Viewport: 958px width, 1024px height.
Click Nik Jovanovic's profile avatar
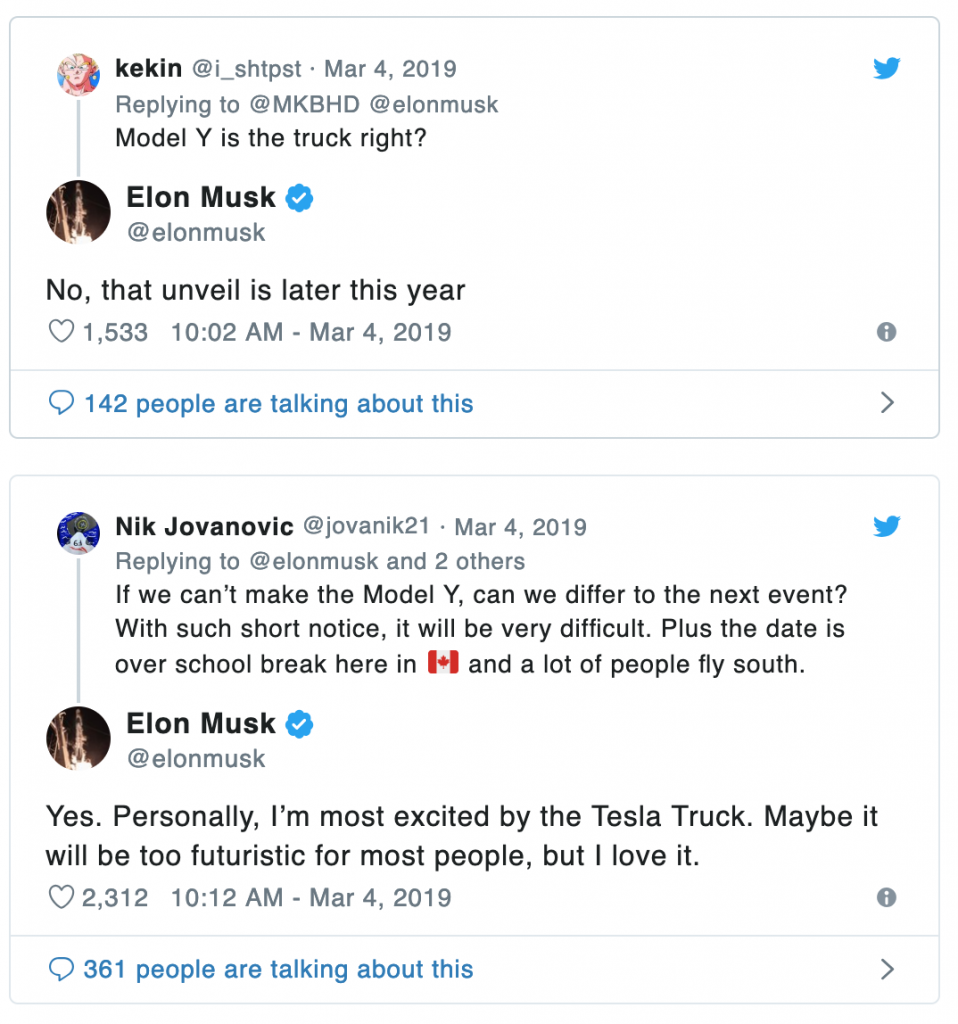(x=78, y=533)
